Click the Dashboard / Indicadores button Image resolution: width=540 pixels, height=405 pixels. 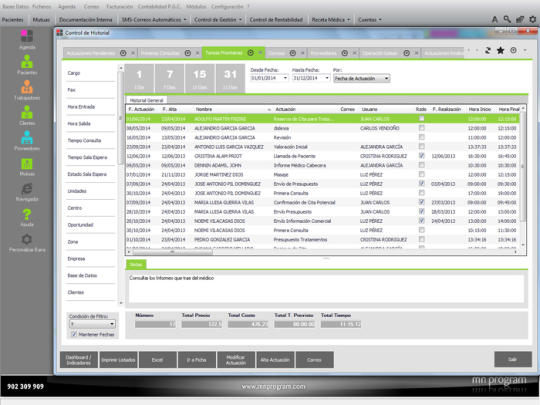click(x=79, y=360)
